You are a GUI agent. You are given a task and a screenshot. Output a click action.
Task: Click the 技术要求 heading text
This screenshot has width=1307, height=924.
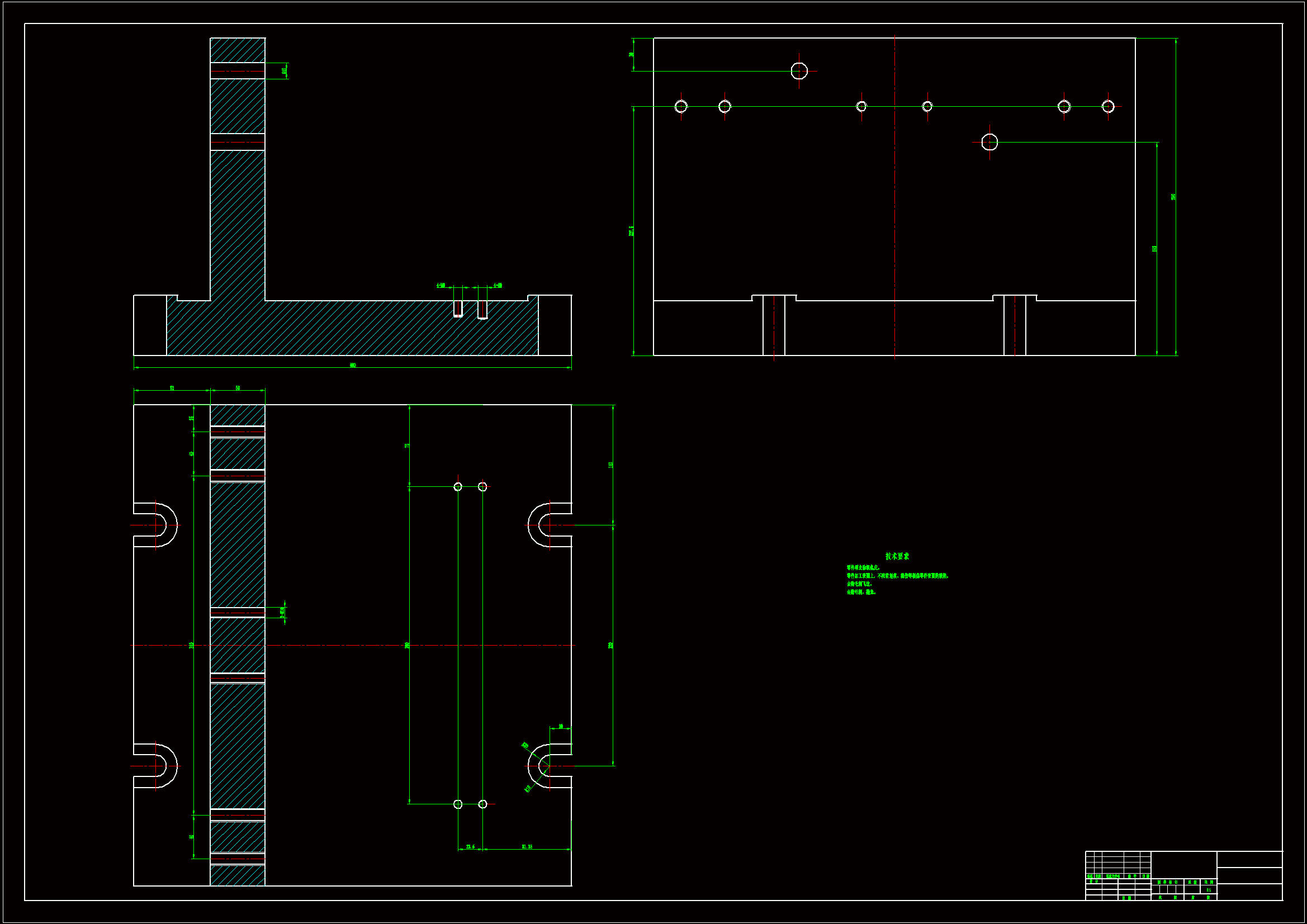pos(897,556)
